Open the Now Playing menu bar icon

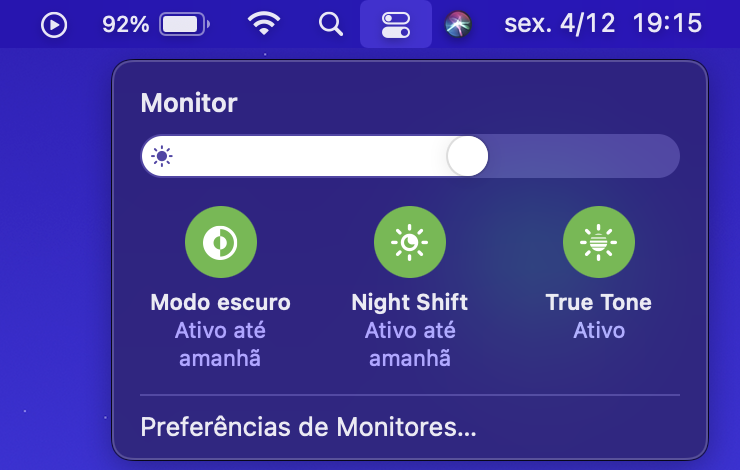(x=54, y=25)
